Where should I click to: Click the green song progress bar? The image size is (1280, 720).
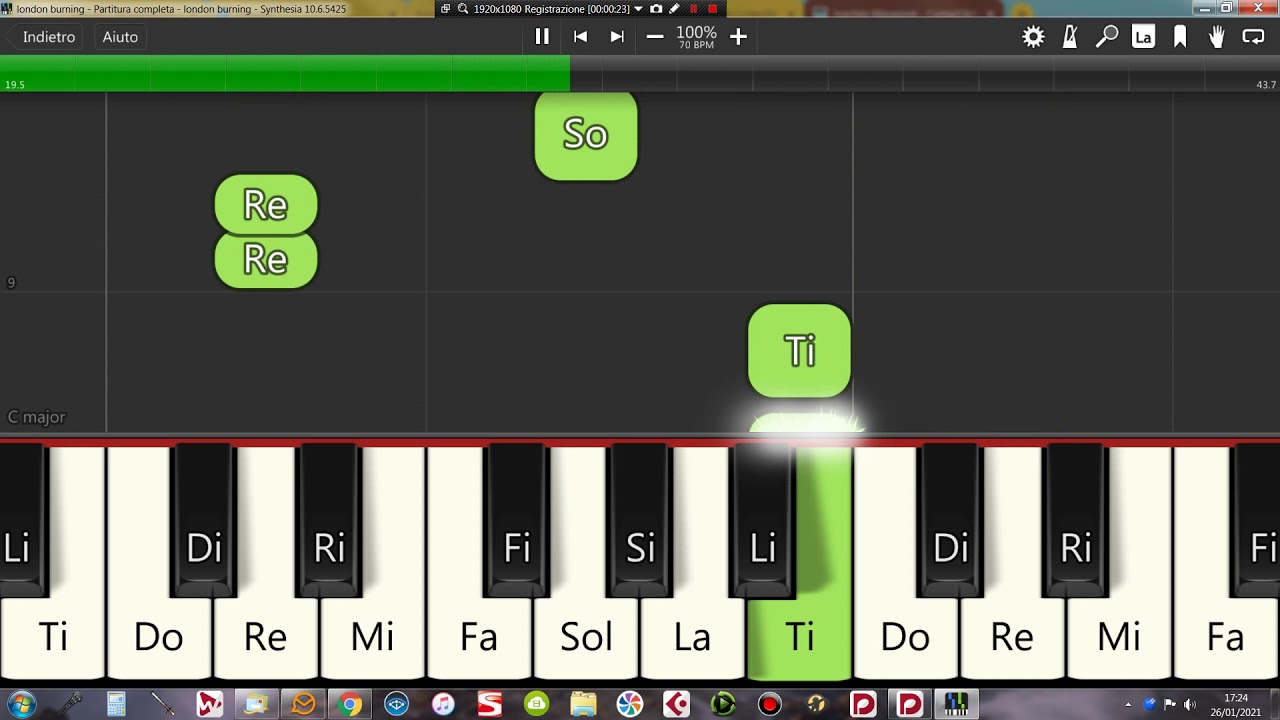[x=285, y=73]
